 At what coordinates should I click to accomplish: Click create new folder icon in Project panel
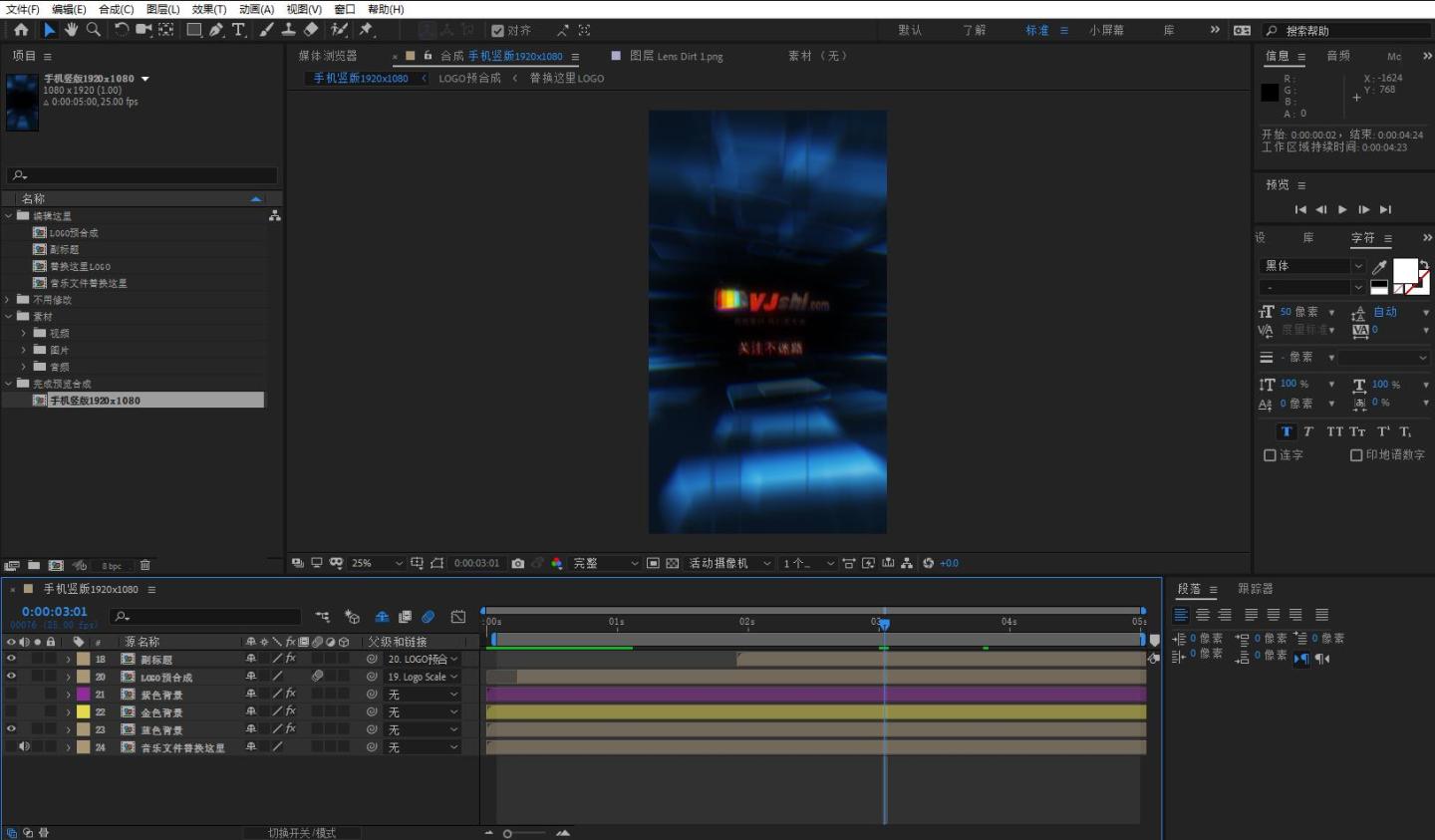tap(34, 565)
